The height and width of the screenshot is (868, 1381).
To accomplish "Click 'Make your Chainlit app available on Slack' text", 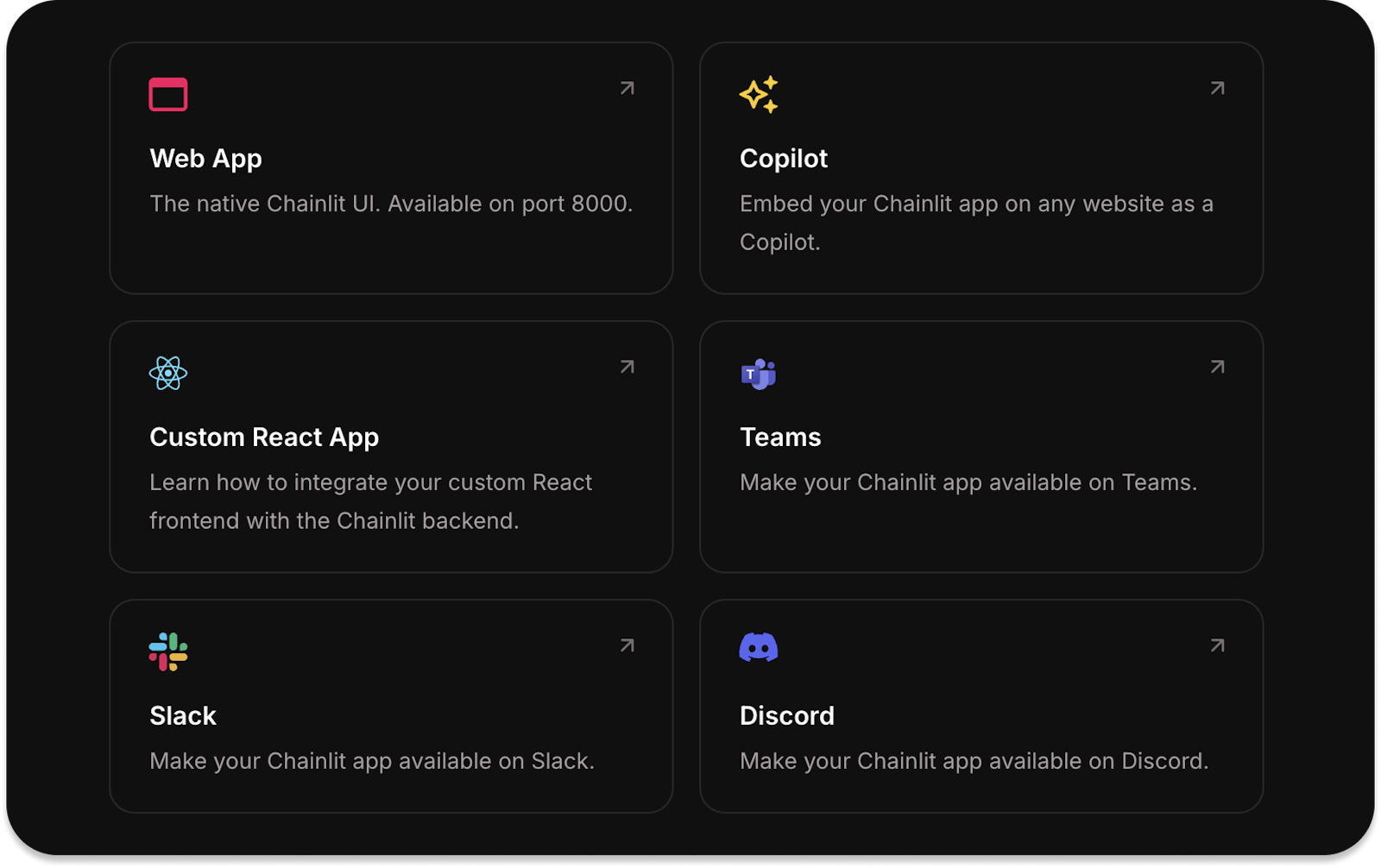I will click(372, 761).
